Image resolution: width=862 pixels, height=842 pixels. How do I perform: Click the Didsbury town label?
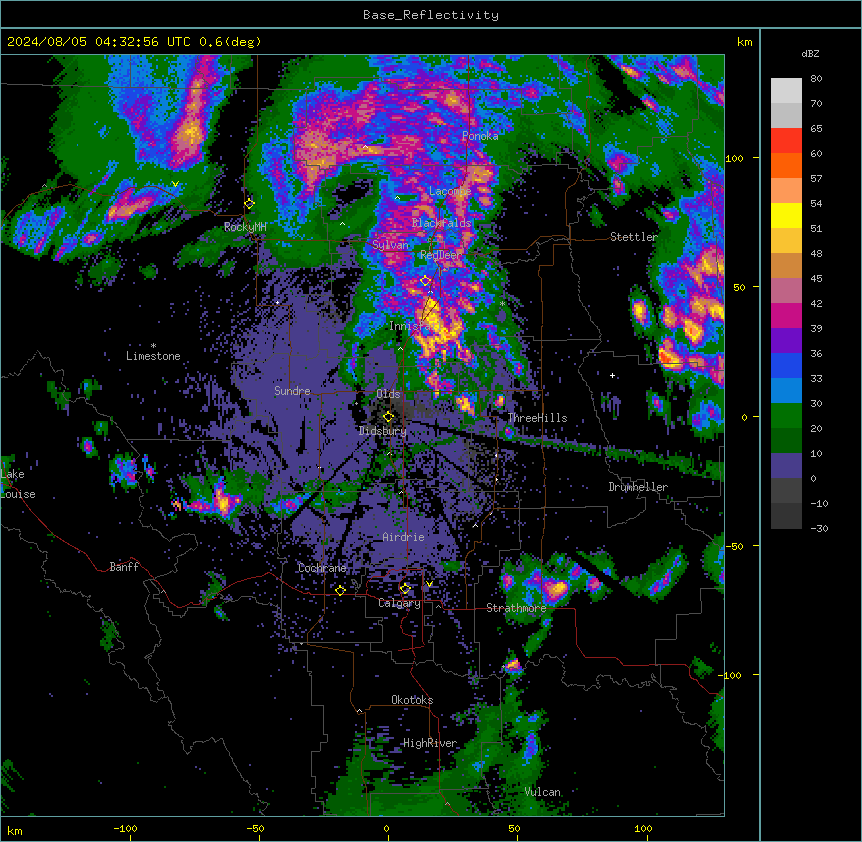click(x=383, y=431)
